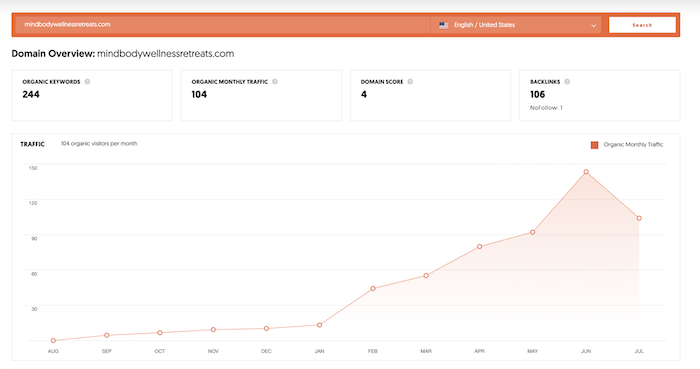Open the Organic Keywords 244 card
The height and width of the screenshot is (369, 700).
click(92, 95)
